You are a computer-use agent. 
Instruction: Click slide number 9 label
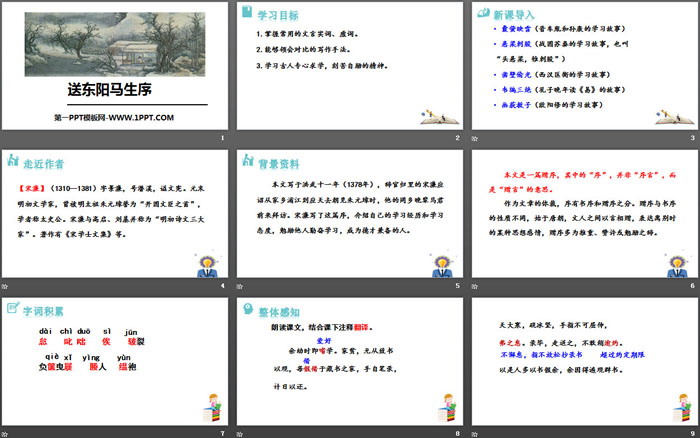pyautogui.click(x=692, y=433)
